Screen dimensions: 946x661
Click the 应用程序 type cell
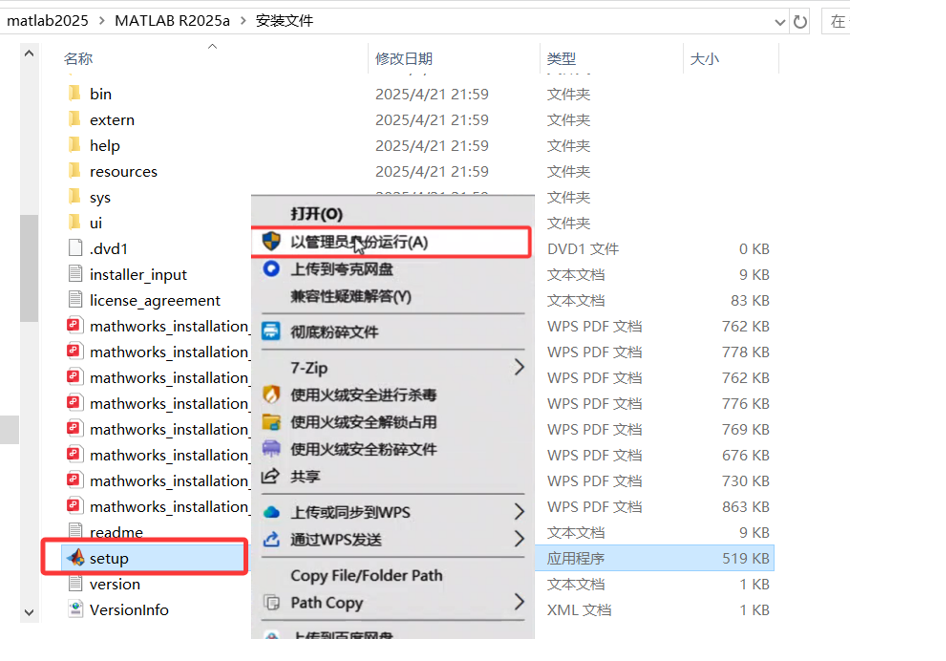click(x=576, y=558)
